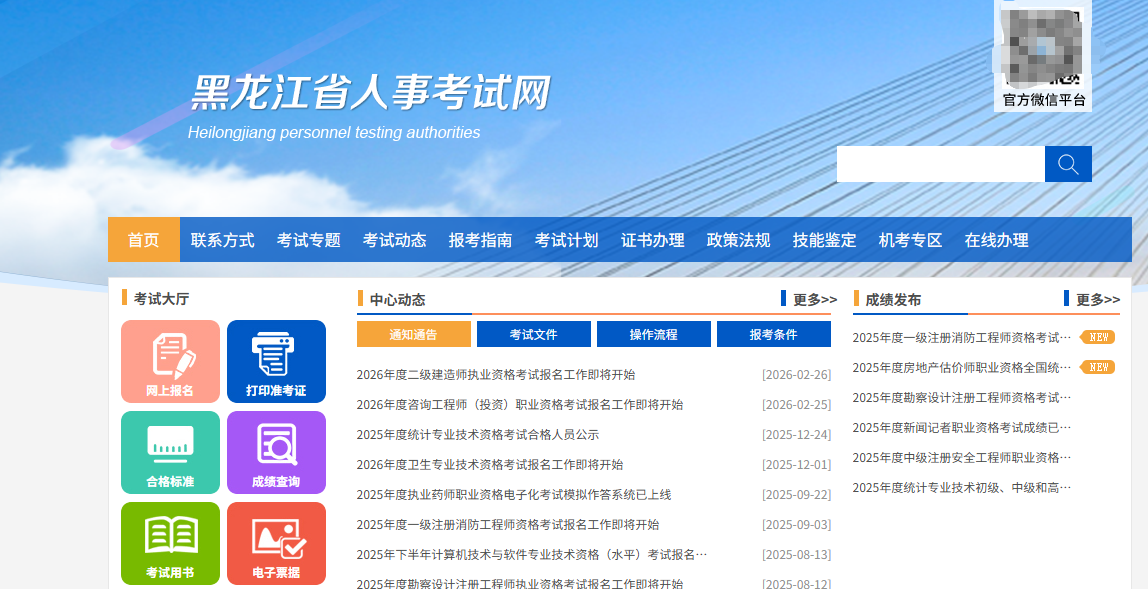
Task: Open the 电子票据 e-receipt icon
Action: click(x=276, y=543)
